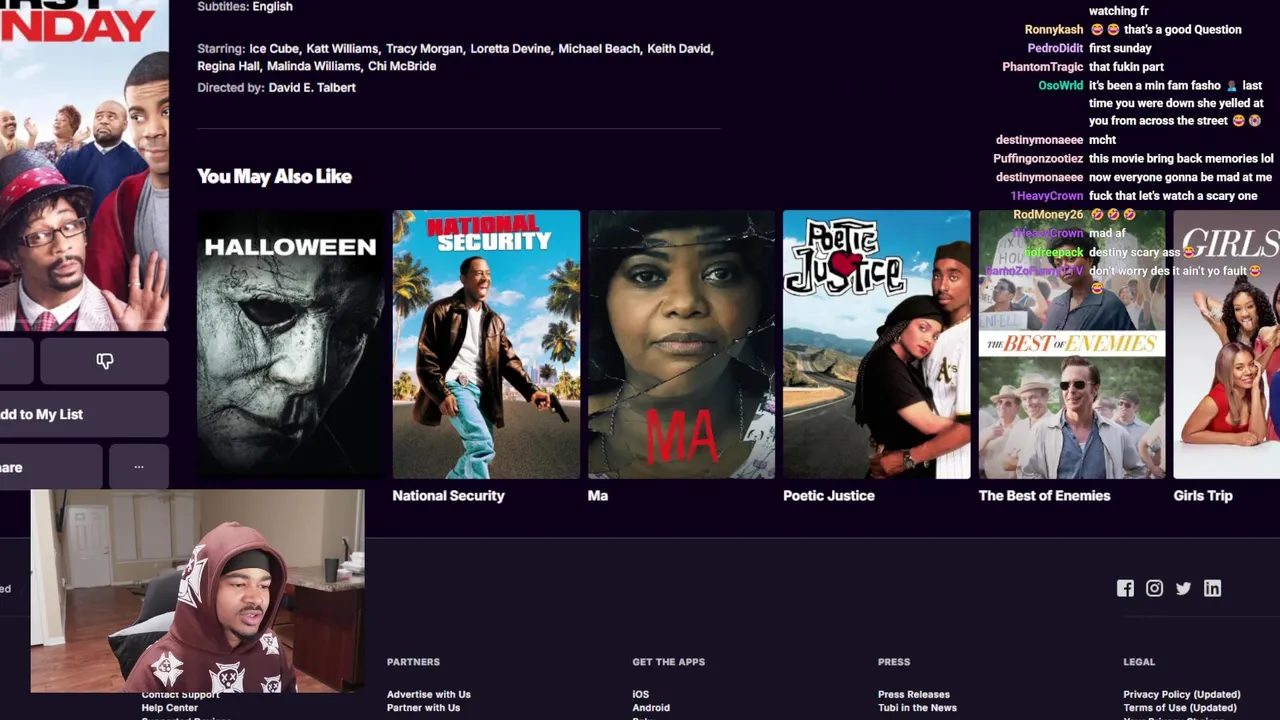Open the Girls Trip poster
This screenshot has height=720, width=1280.
pos(1227,344)
